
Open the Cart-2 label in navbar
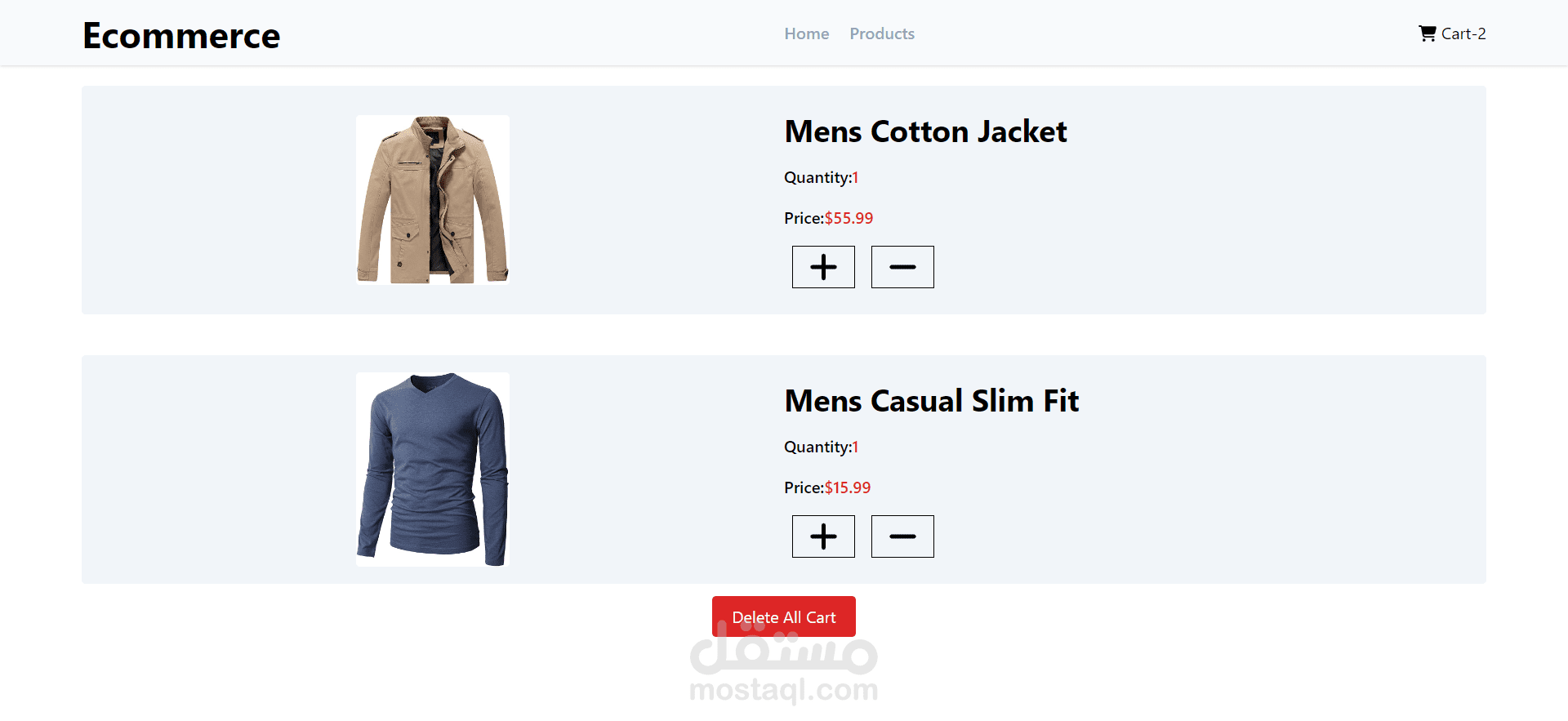click(1463, 33)
